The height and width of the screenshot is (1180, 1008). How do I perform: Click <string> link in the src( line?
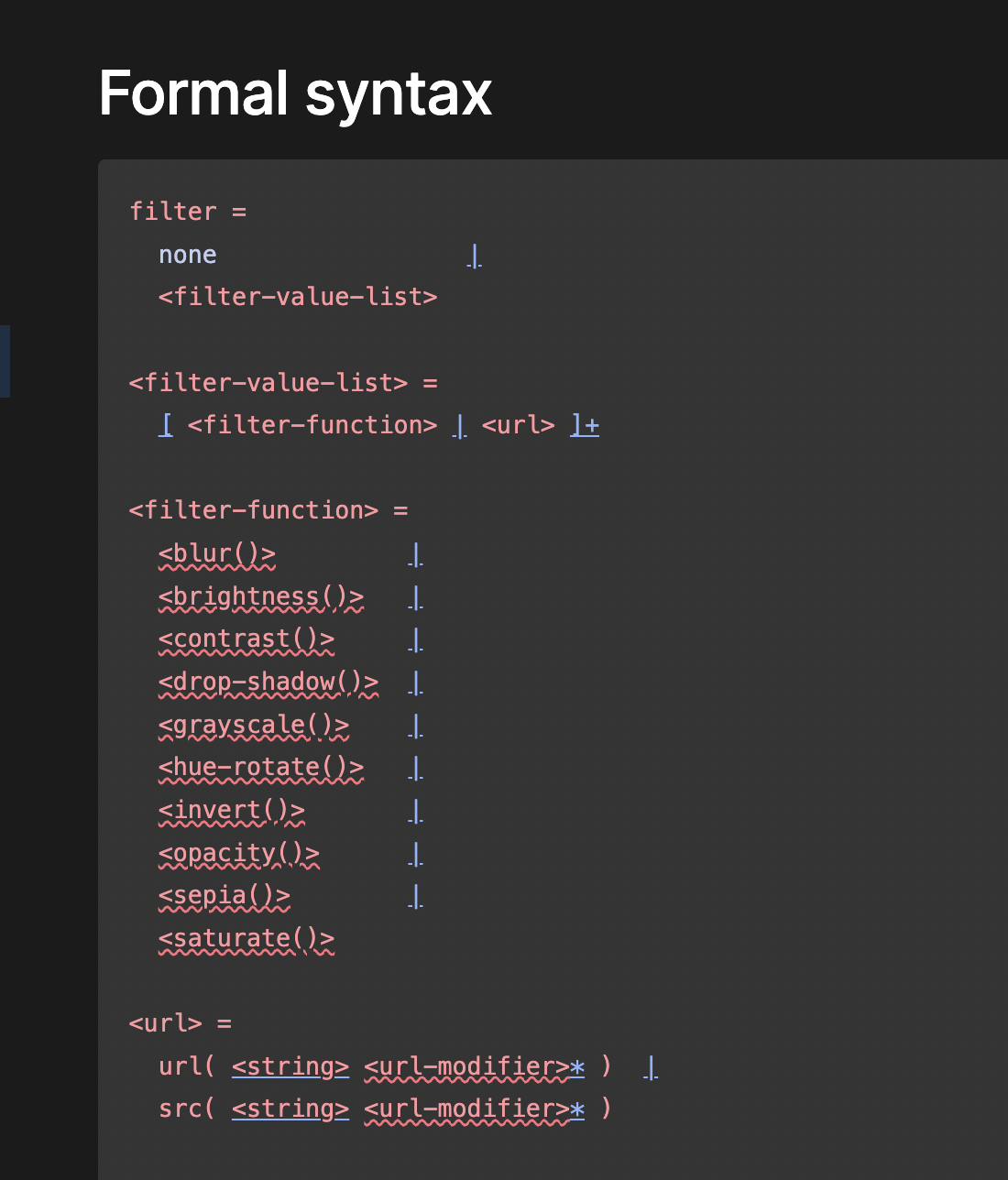tap(290, 1109)
